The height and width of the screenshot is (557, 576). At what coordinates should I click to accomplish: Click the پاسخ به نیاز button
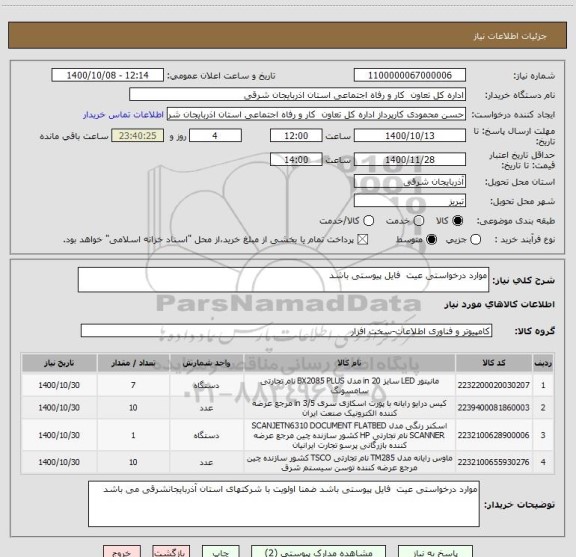click(435, 552)
